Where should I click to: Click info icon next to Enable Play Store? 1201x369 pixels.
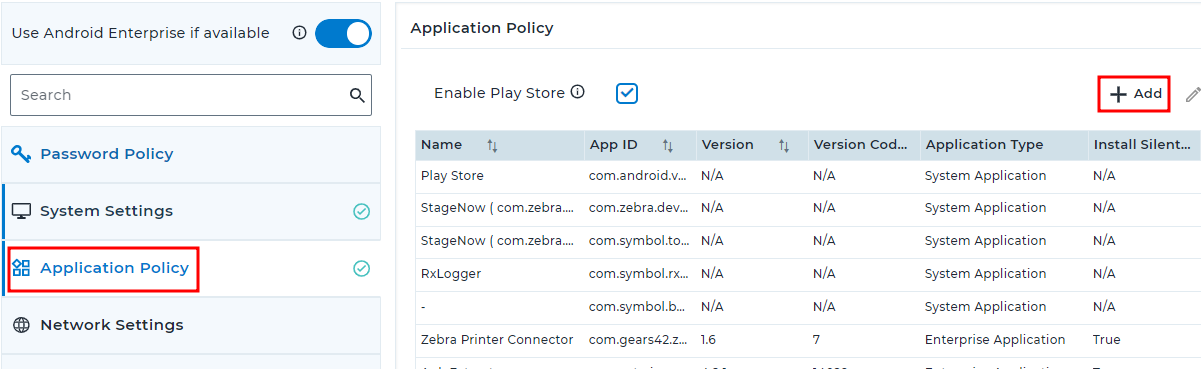click(577, 92)
